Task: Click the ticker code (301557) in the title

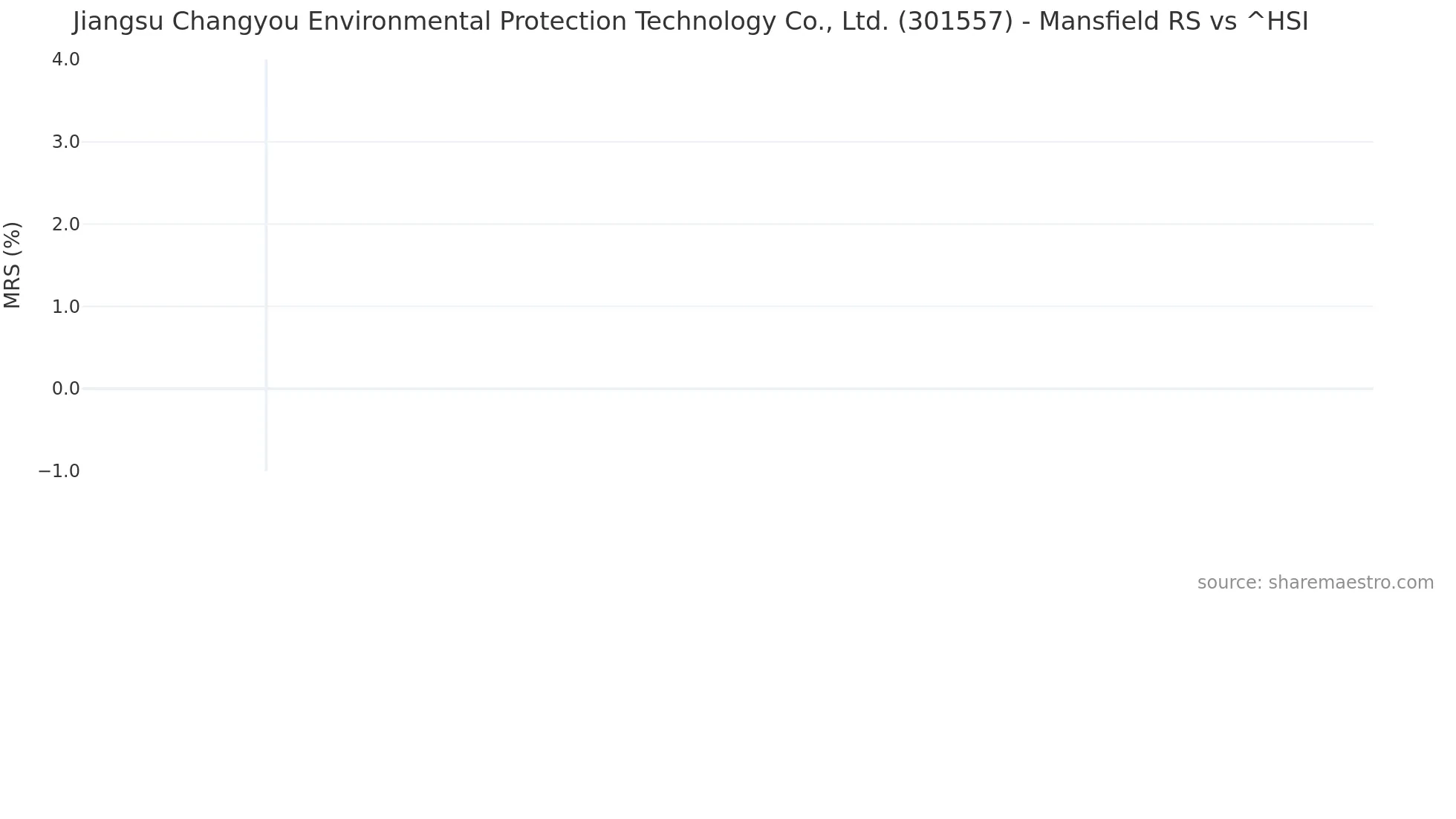Action: [x=955, y=22]
